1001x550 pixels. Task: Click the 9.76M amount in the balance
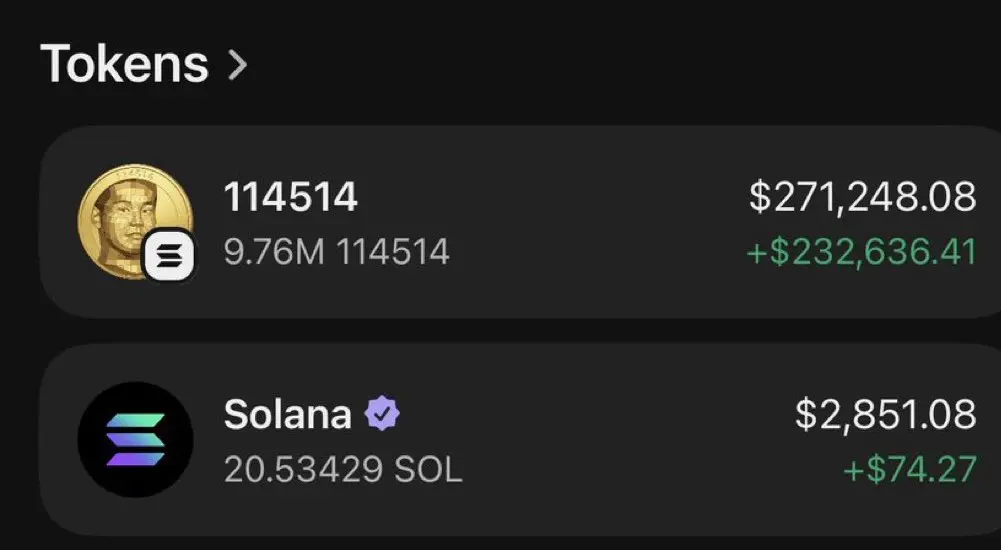(x=274, y=252)
